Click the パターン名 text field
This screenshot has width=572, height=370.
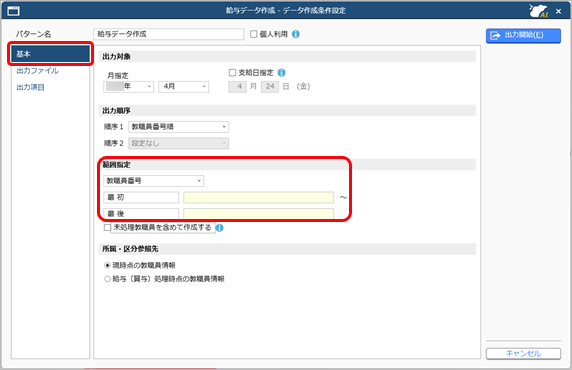(169, 34)
